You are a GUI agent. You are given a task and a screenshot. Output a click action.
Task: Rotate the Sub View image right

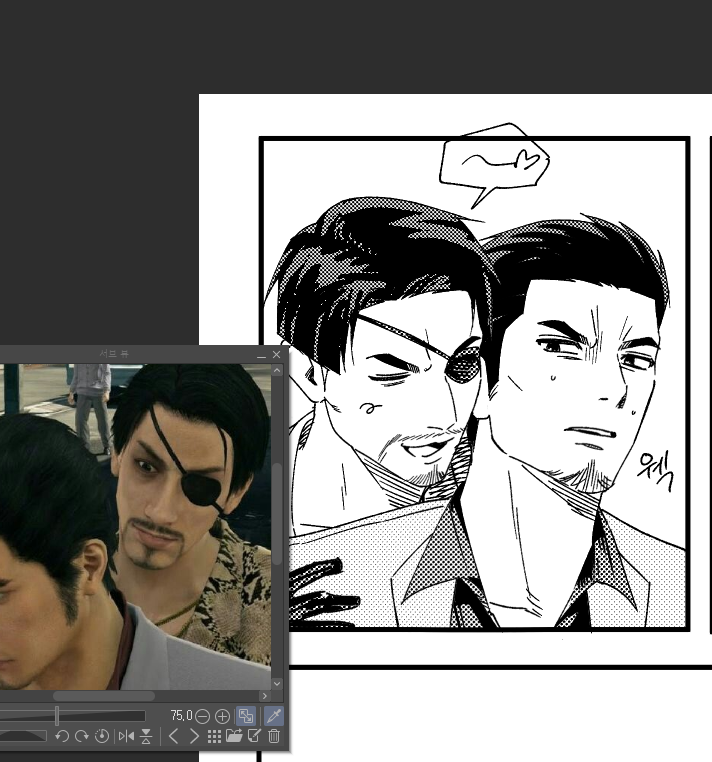pyautogui.click(x=82, y=736)
